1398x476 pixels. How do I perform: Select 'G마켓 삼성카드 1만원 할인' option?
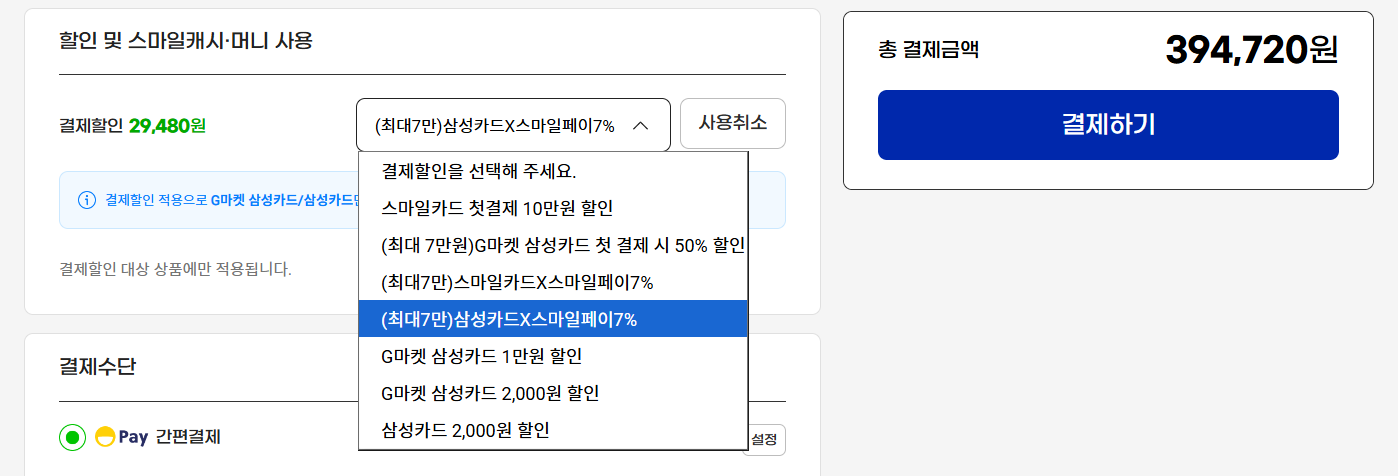(x=482, y=356)
